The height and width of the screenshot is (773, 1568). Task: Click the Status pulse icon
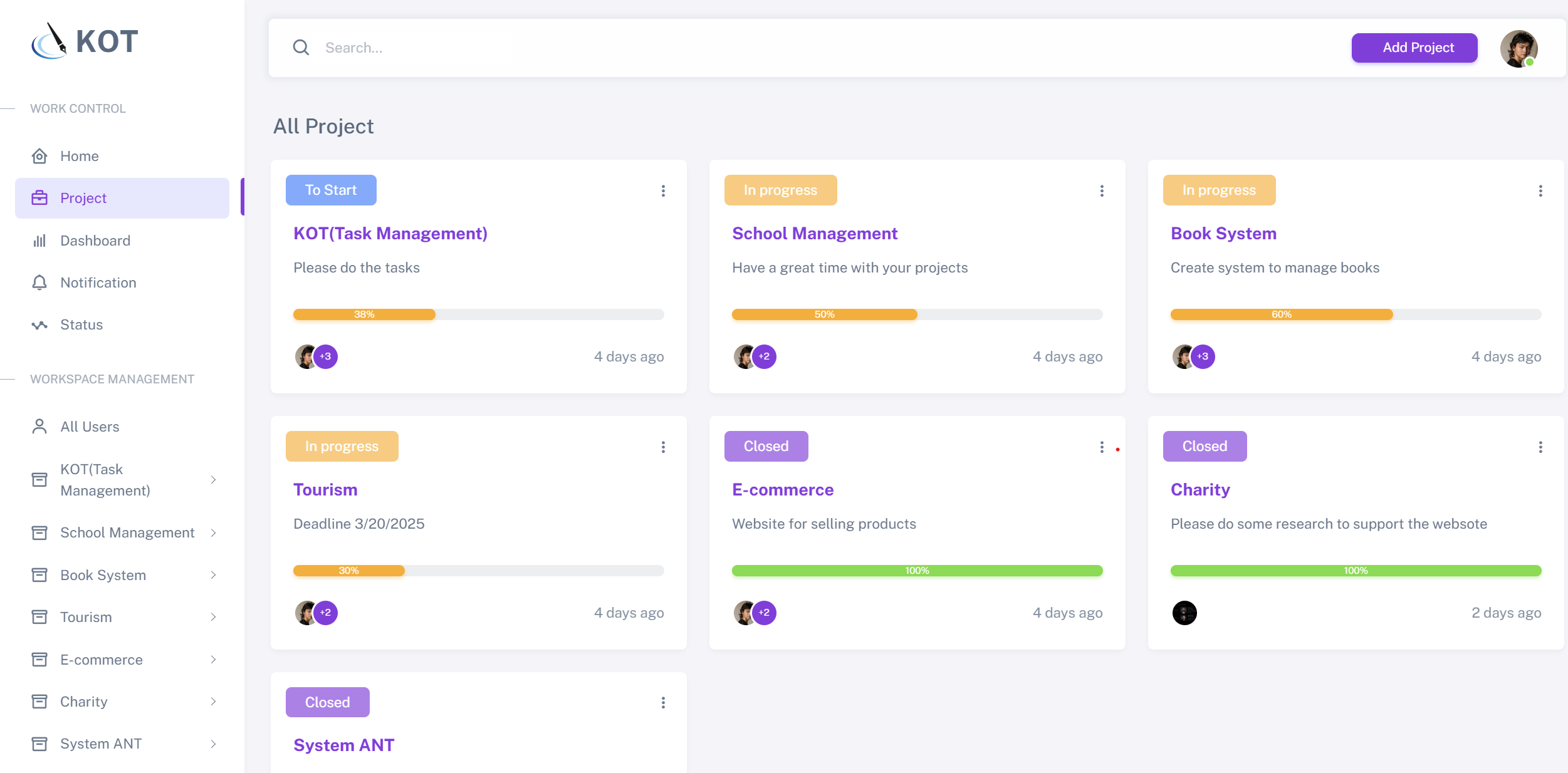pos(39,324)
